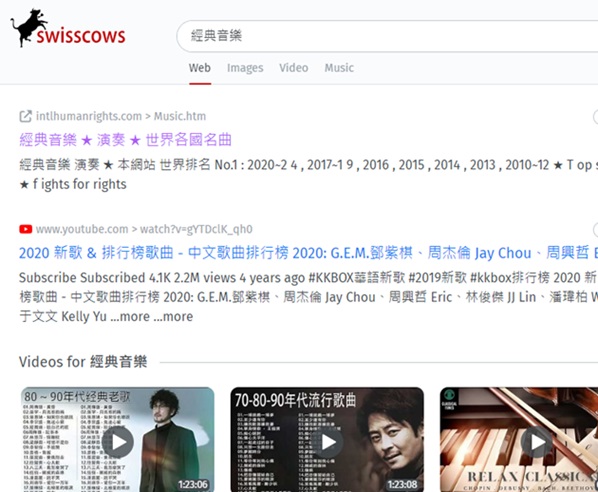Play the 80~90年代经典老歌 video
The width and height of the screenshot is (598, 492).
118,442
